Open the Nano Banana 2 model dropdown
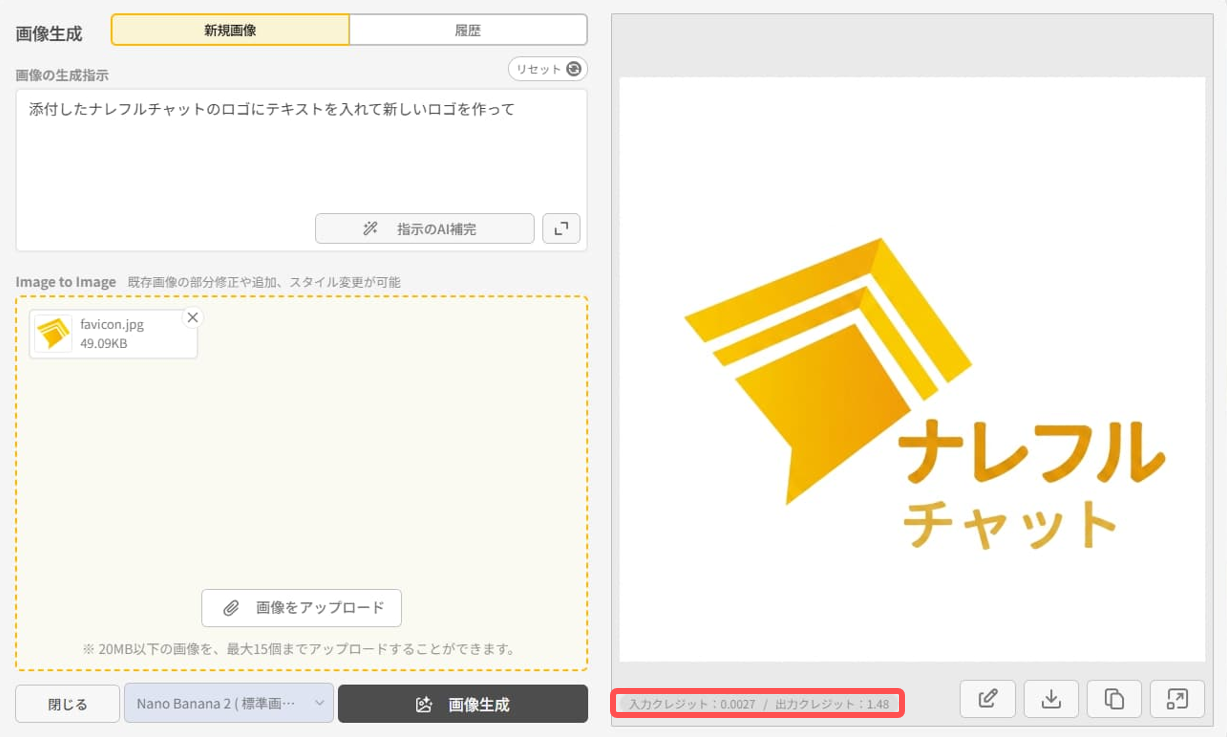 point(229,704)
